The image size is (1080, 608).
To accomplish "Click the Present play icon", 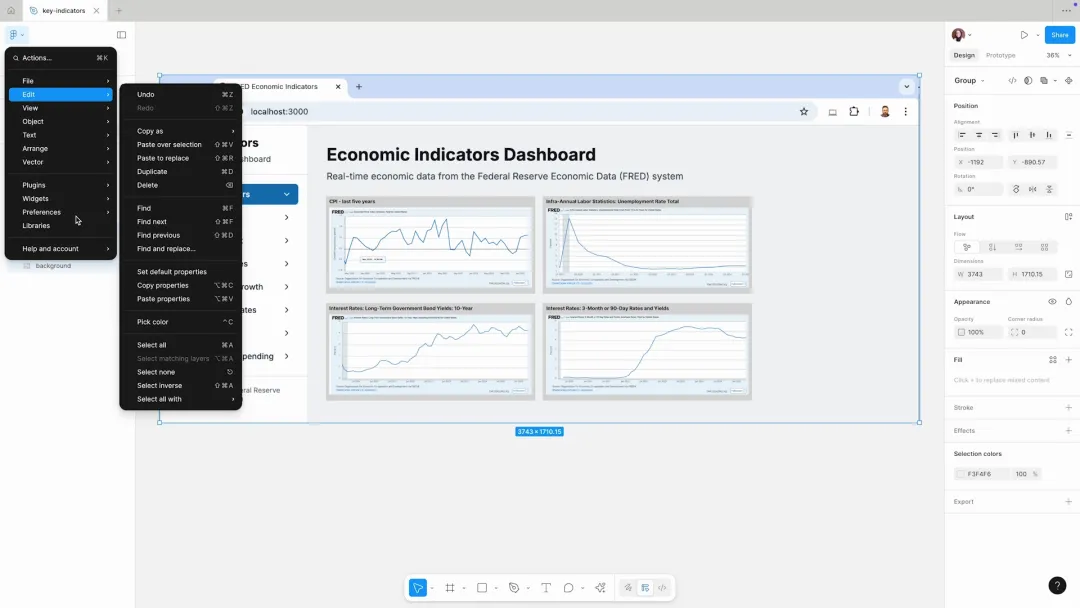I will (x=1024, y=35).
